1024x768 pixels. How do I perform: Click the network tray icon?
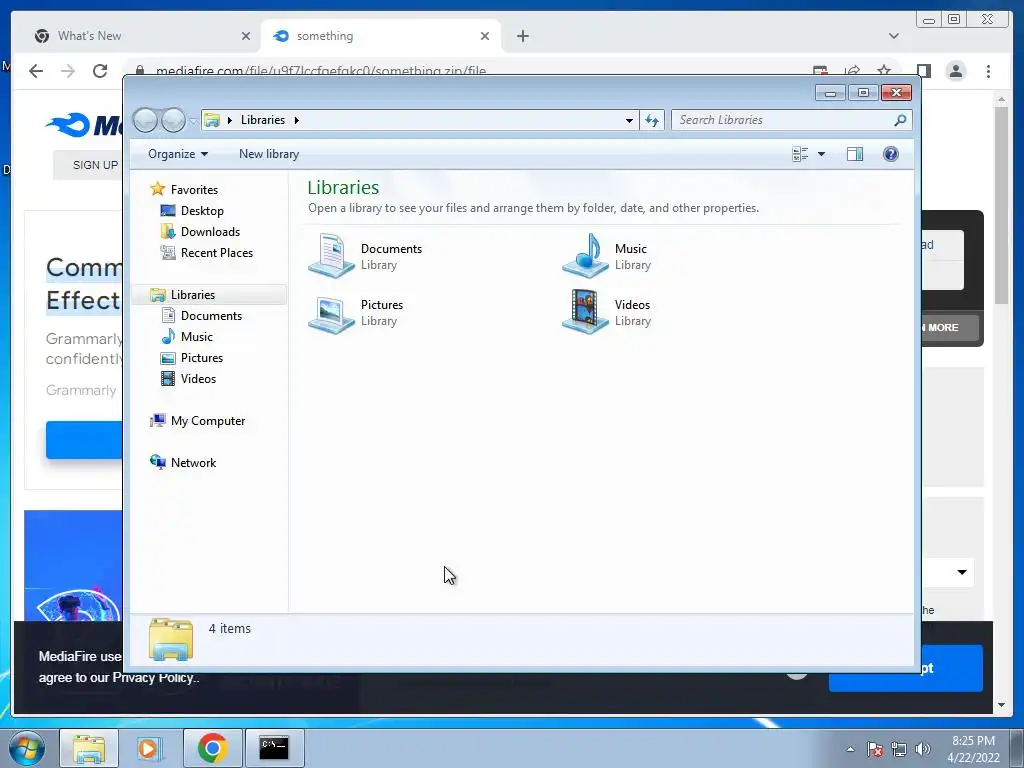click(899, 749)
